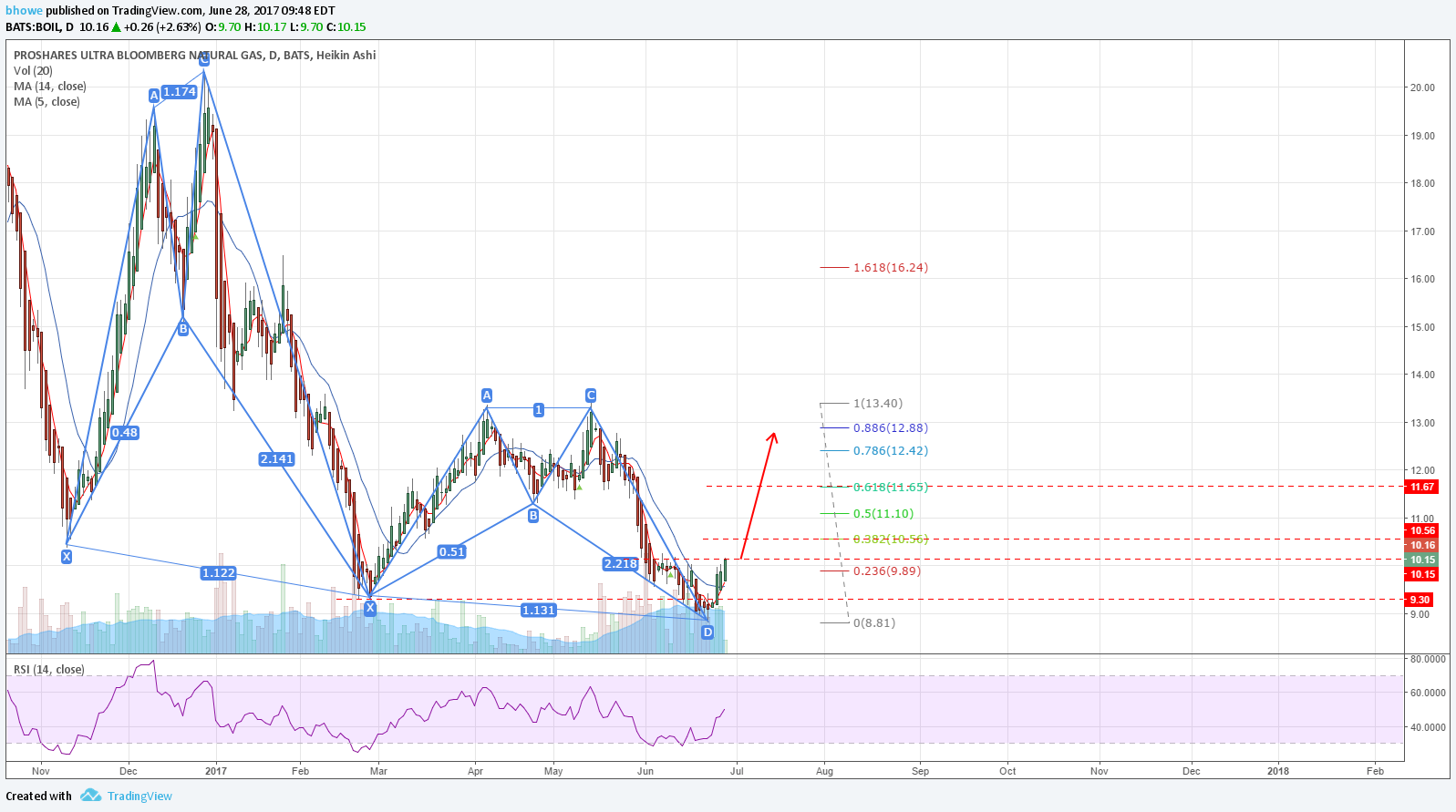
Task: Select the 0.48 pattern ratio label
Action: tap(125, 433)
